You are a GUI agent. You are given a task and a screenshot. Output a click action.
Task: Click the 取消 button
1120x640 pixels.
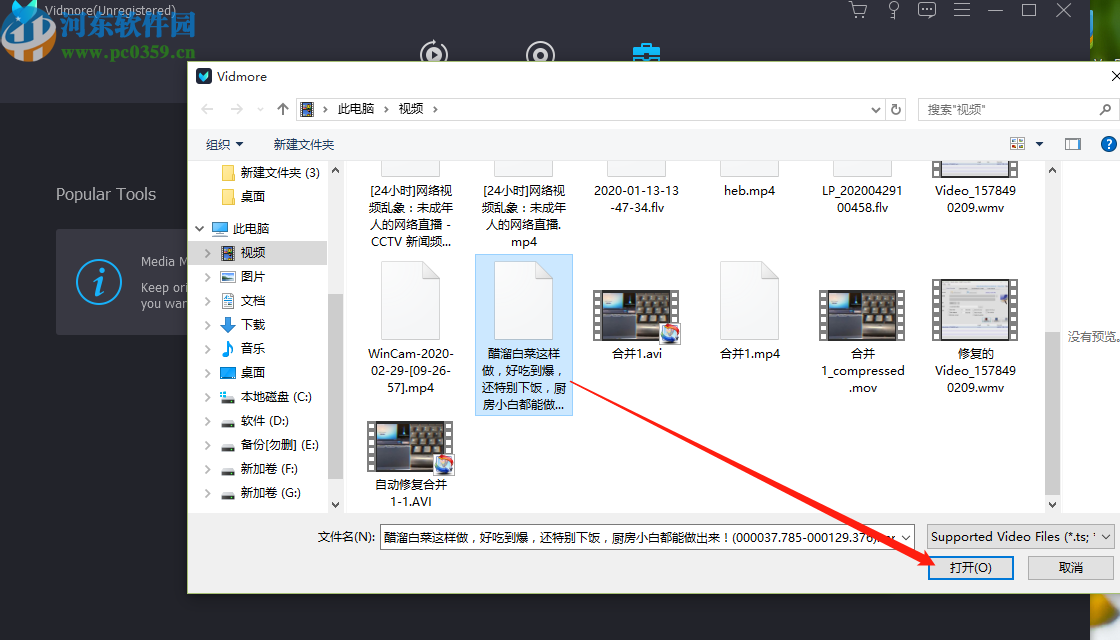click(1071, 568)
